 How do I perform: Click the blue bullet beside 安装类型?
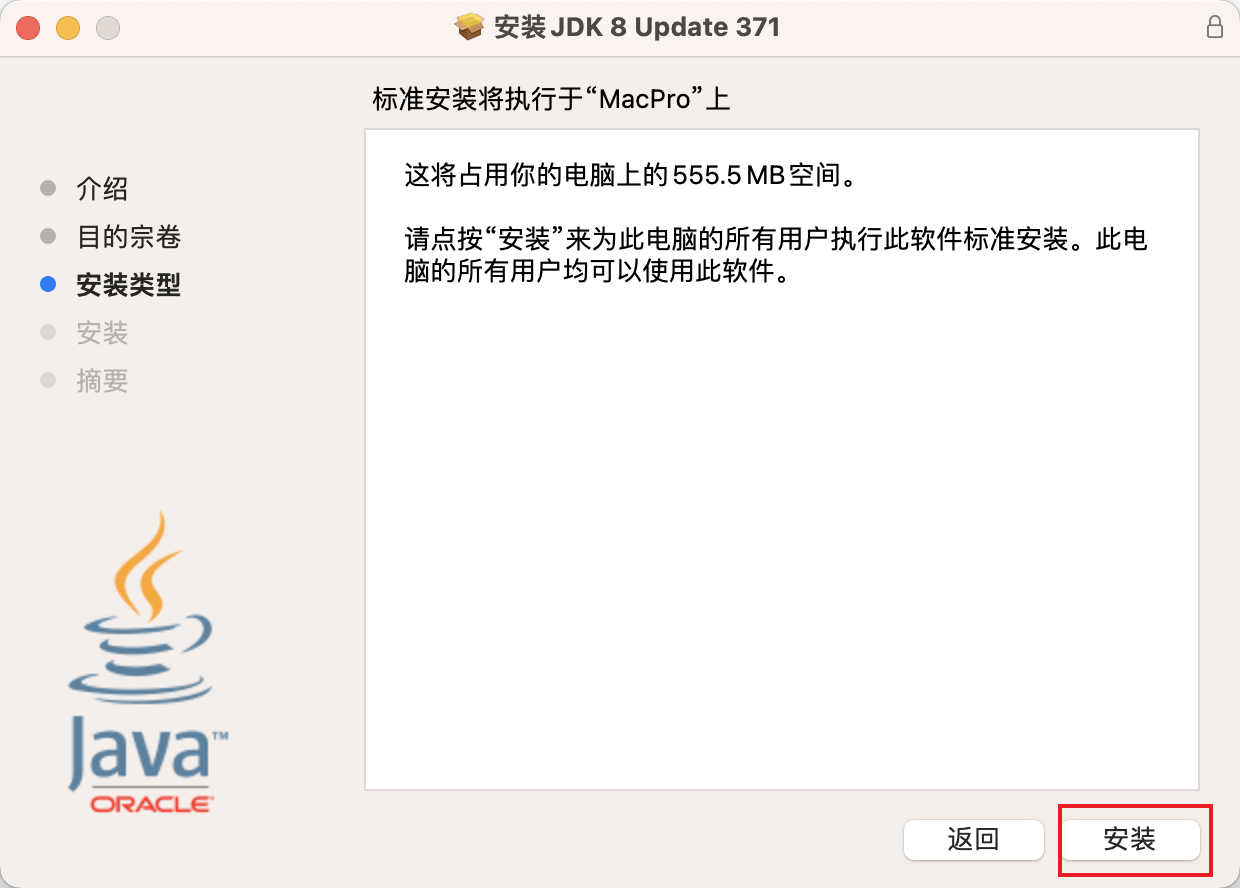point(48,285)
